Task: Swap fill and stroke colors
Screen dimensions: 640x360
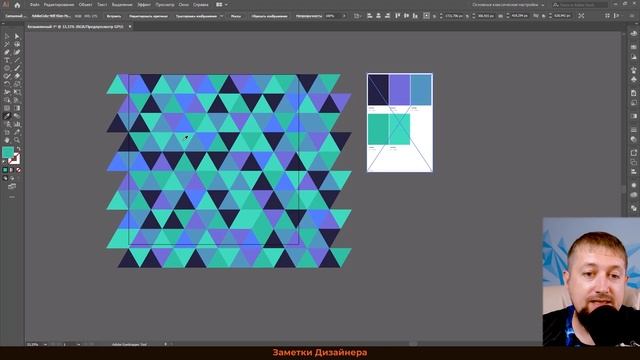Action: tap(18, 149)
